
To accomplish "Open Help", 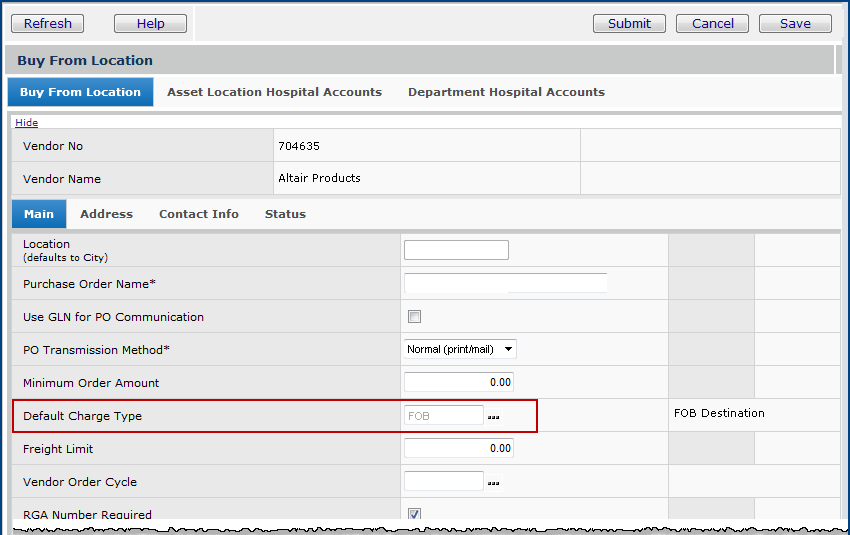I will coord(150,23).
